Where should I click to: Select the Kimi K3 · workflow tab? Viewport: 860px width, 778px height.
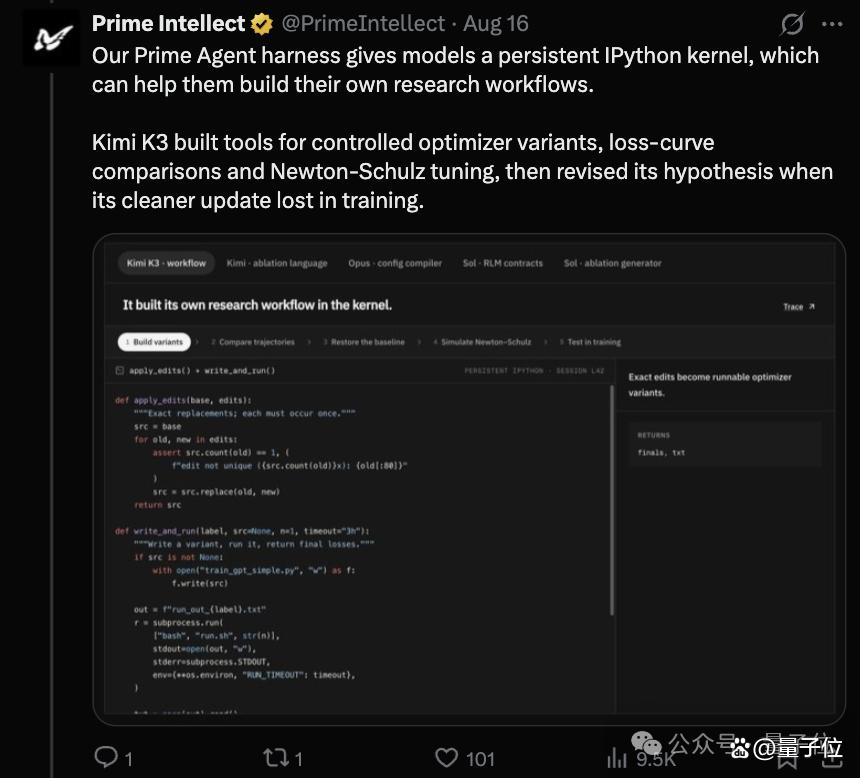click(x=166, y=263)
